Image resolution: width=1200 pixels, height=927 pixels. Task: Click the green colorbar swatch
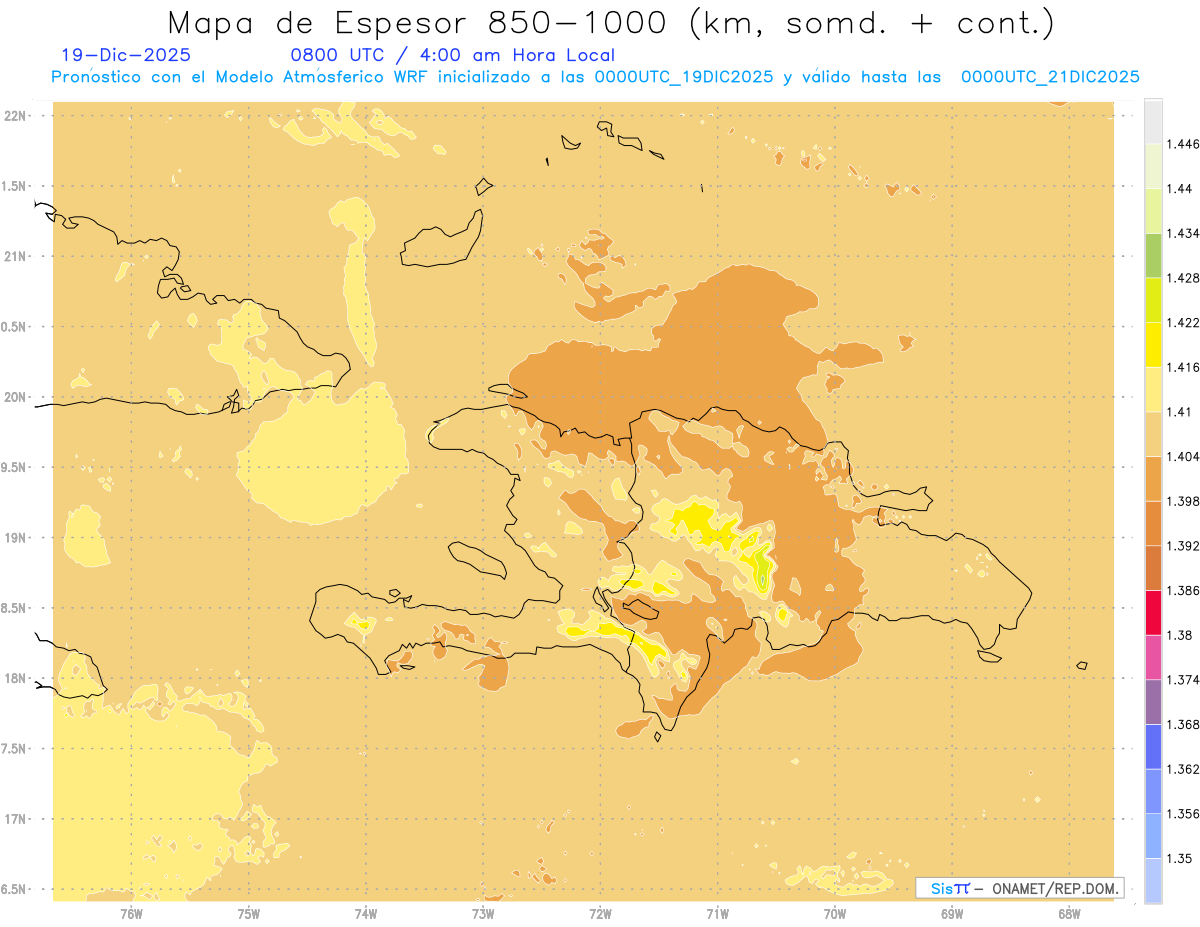pos(1153,255)
